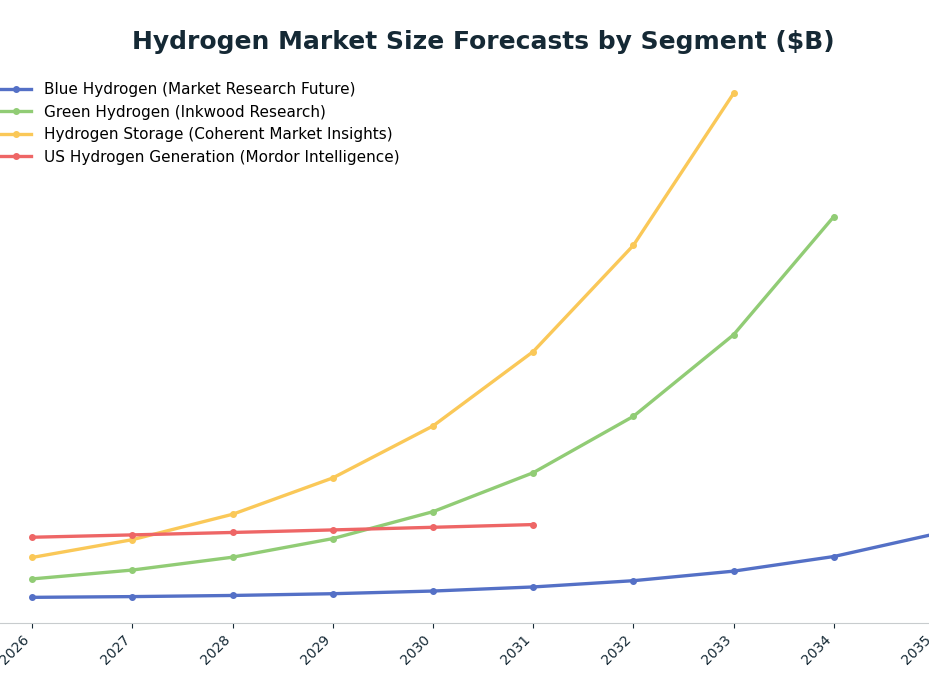The width and height of the screenshot is (929, 697).
Task: Click the Hydrogen Storage data point at 2030
Action: tap(433, 426)
